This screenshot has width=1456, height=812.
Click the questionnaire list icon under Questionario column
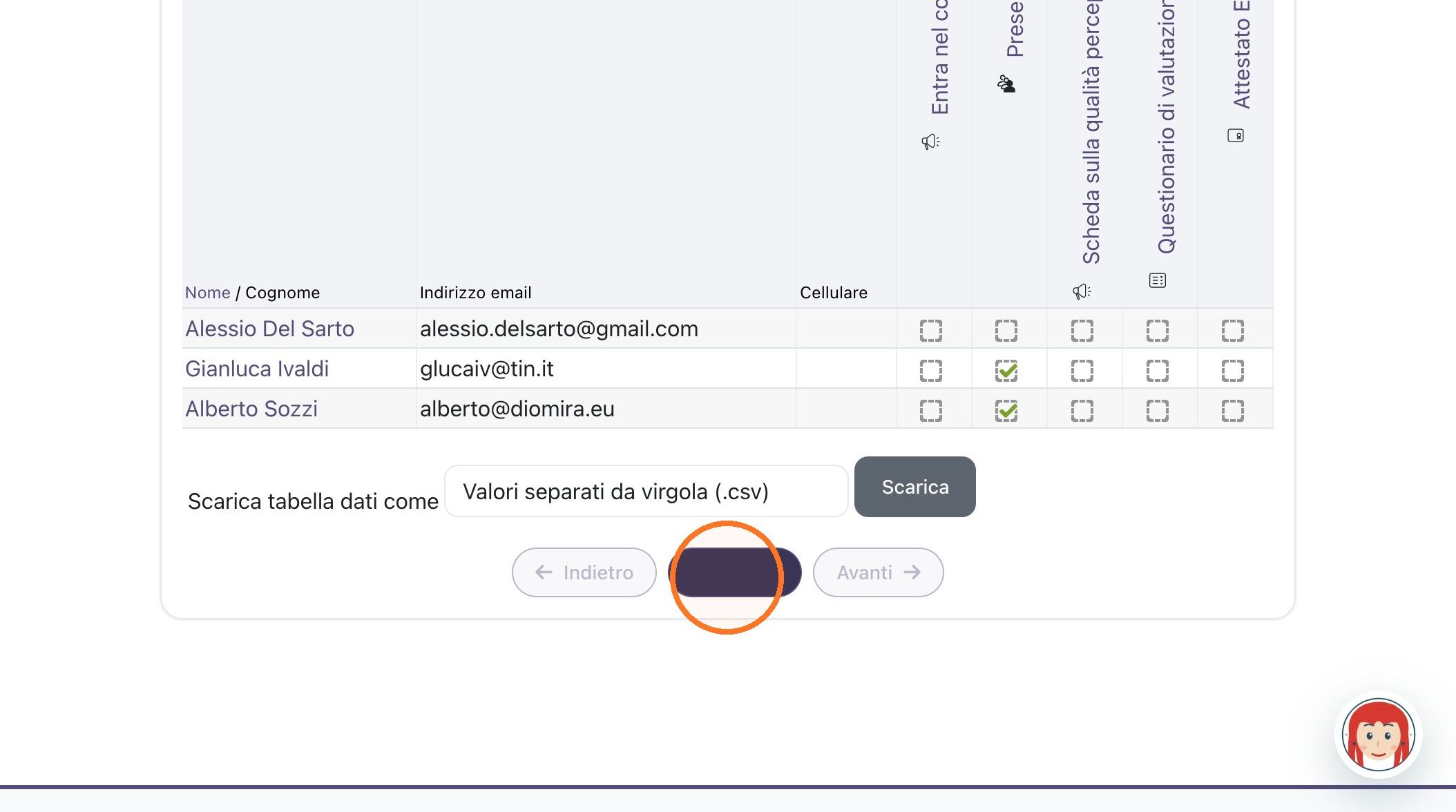click(1158, 280)
